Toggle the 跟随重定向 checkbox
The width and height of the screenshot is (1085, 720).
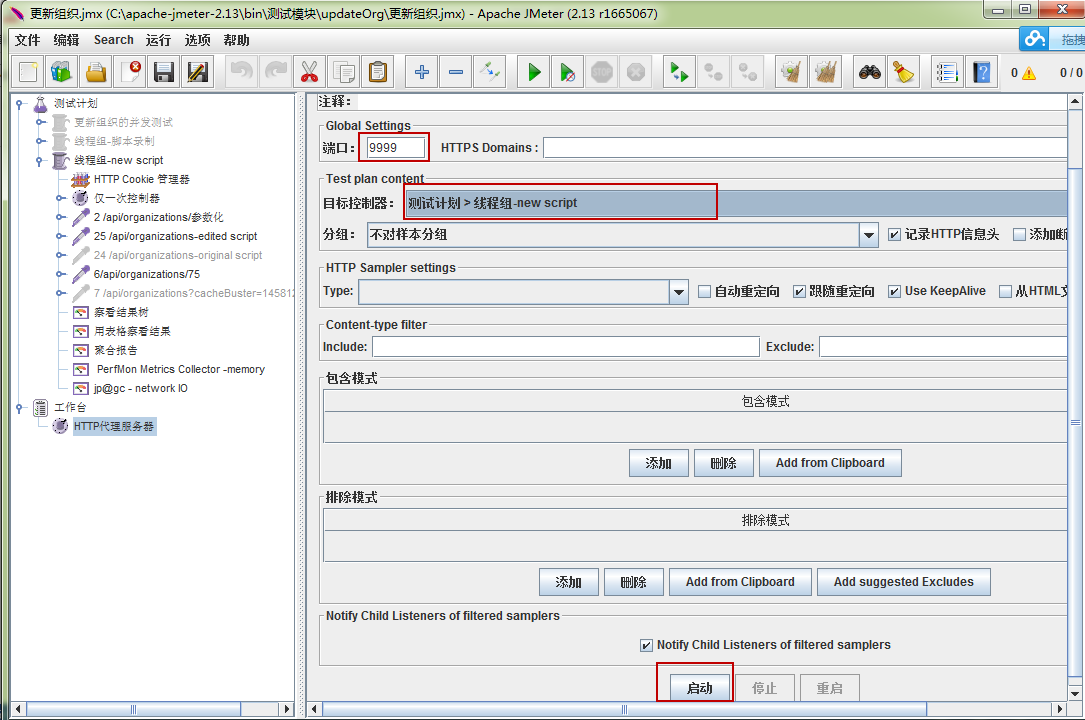799,291
